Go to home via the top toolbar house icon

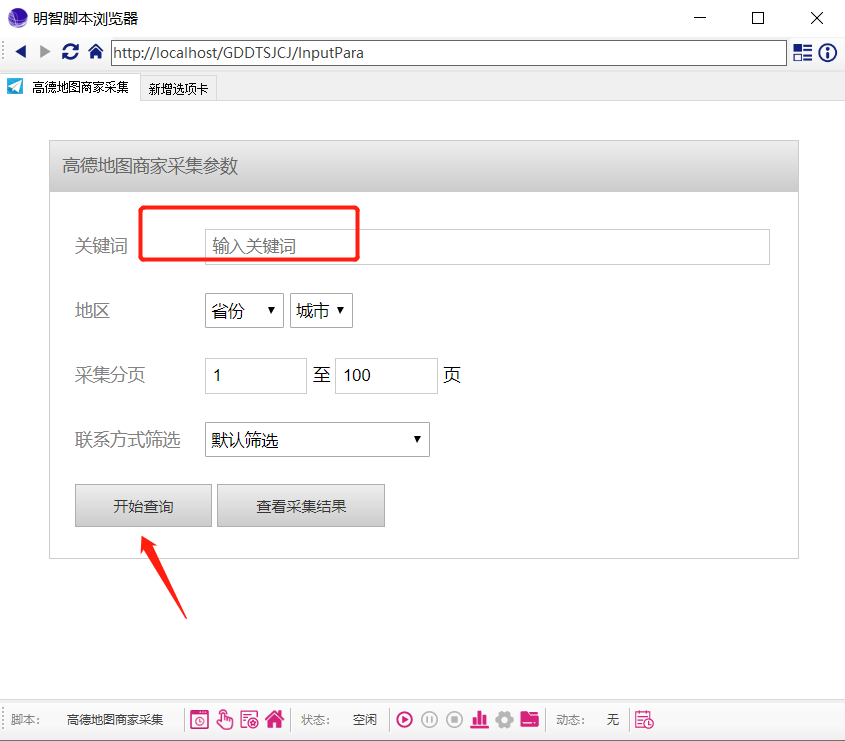pos(95,52)
